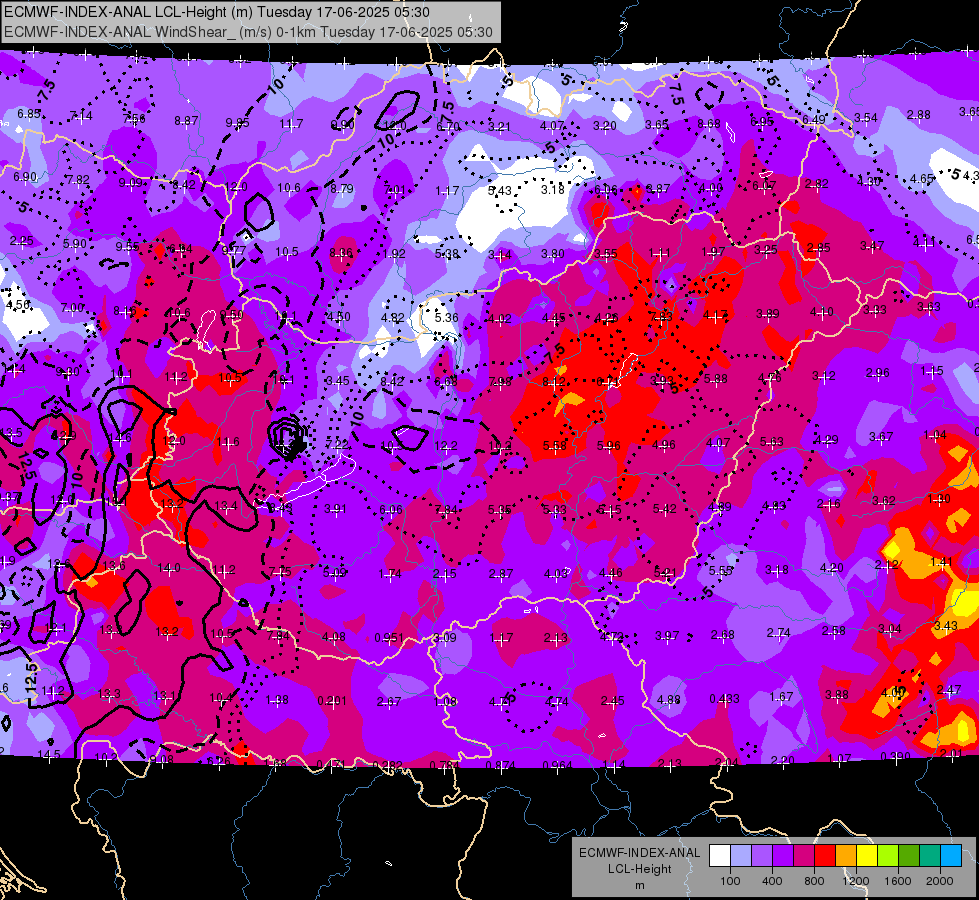Click the LCL-Height title line at top
This screenshot has width=979, height=900.
coord(217,12)
